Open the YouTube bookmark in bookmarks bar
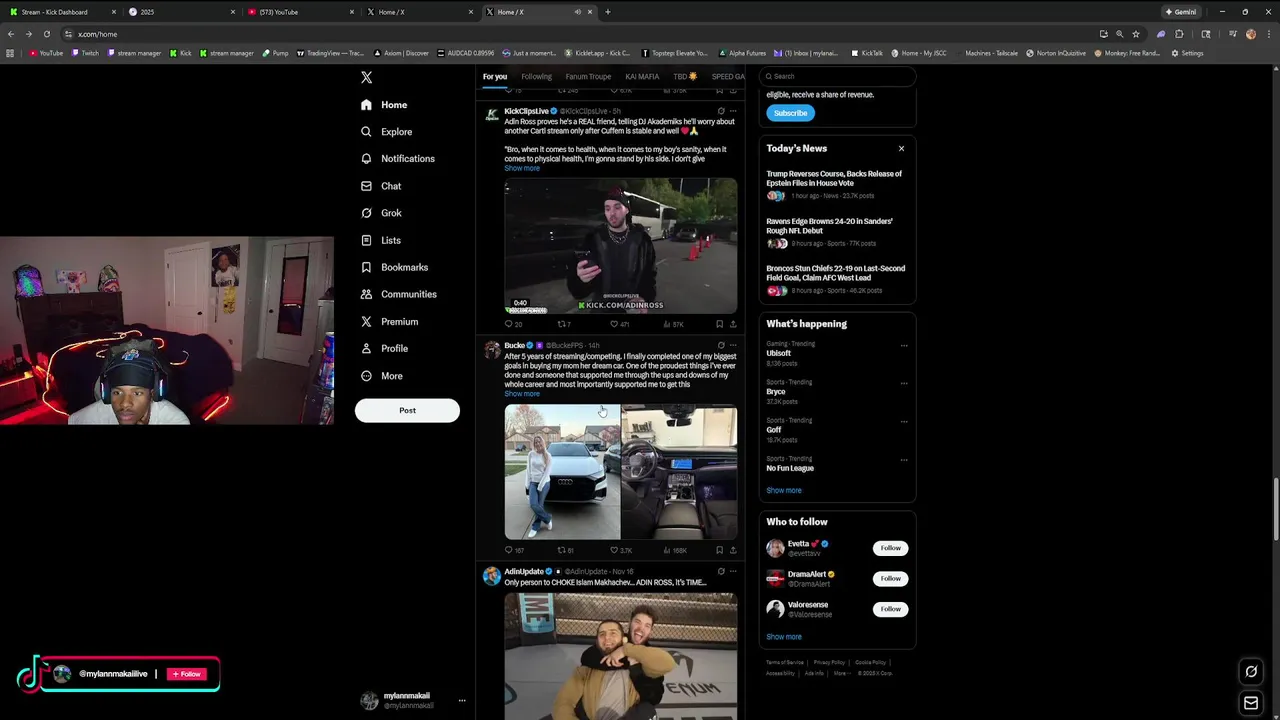 tap(46, 53)
